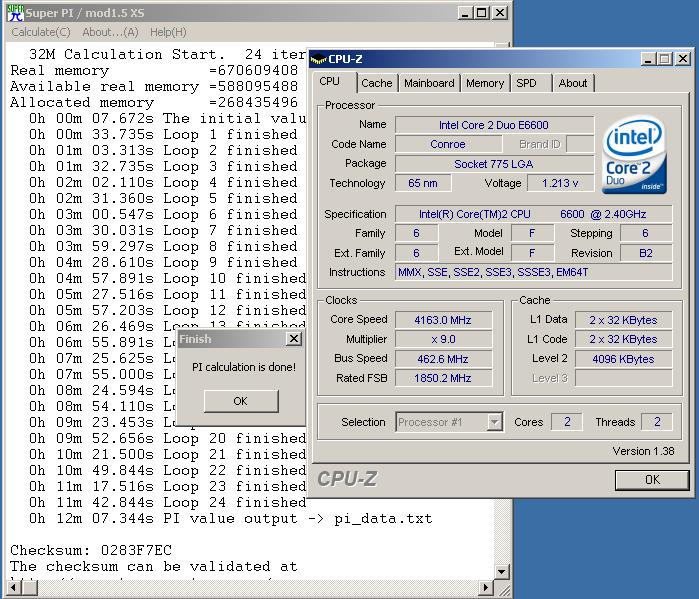Close the CPU-Z window
This screenshot has width=699, height=599.
[683, 59]
